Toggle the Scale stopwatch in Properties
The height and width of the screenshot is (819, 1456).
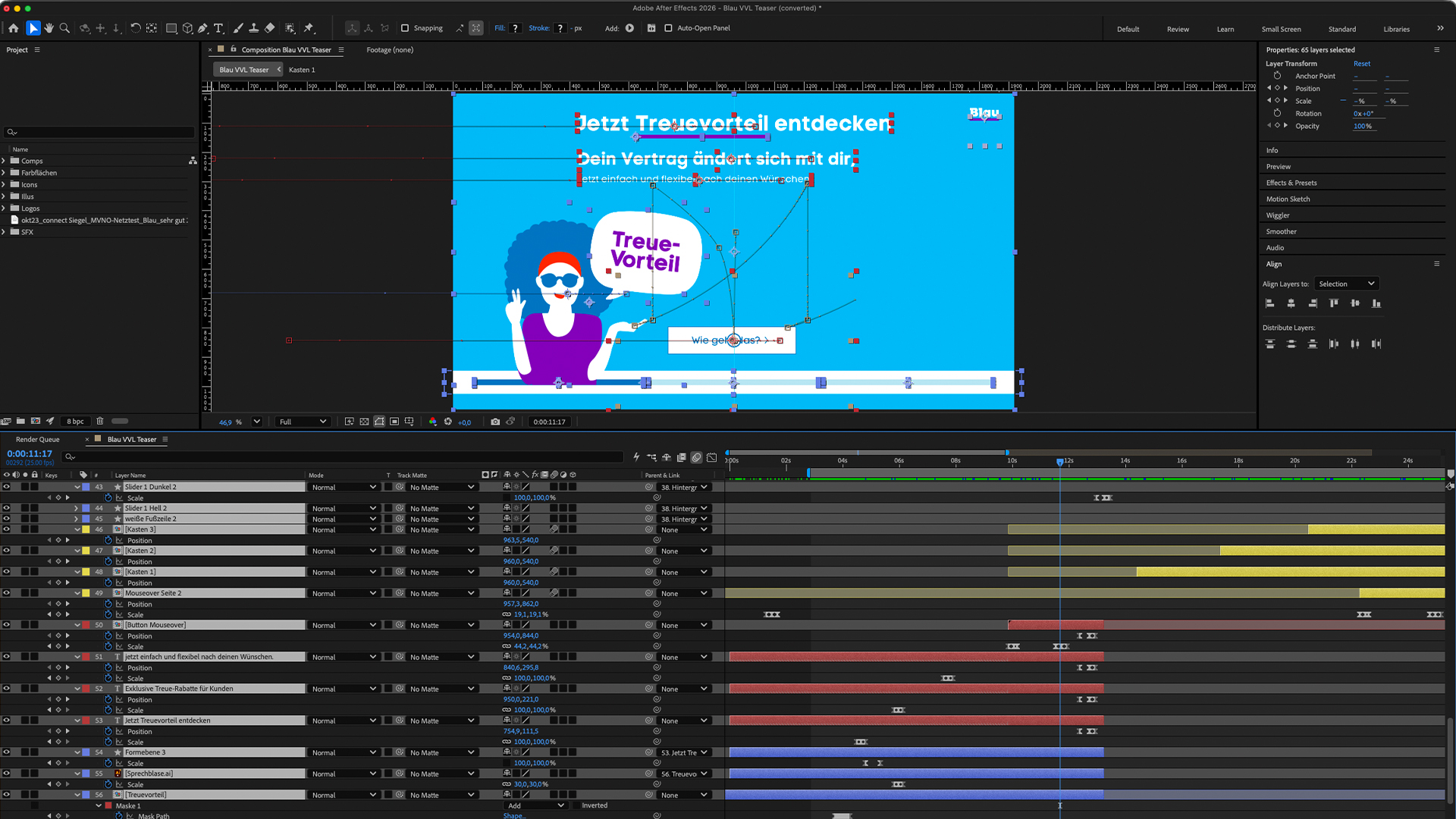1277,101
